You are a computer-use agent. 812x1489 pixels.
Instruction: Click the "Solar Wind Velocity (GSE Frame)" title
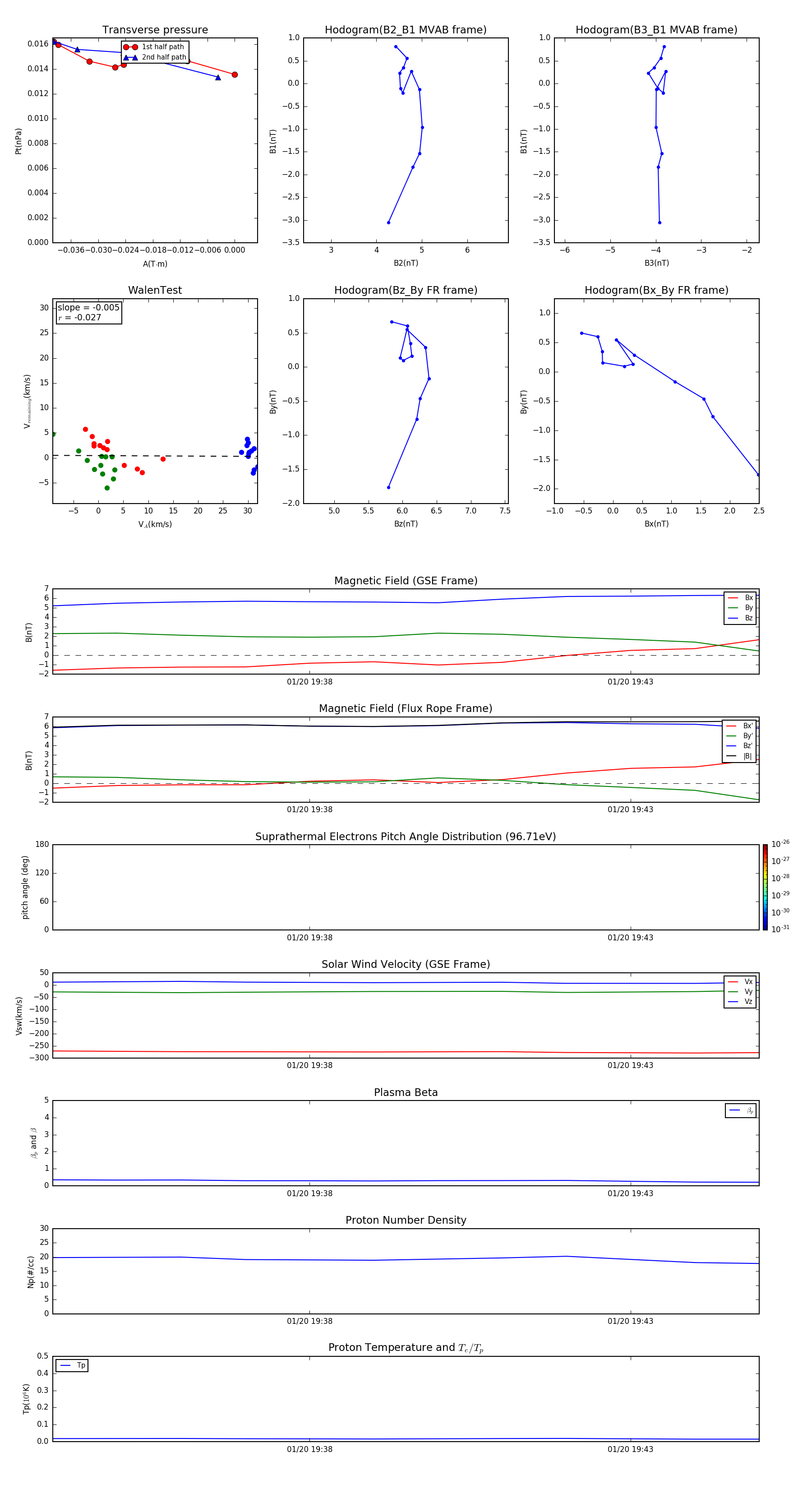(x=406, y=965)
